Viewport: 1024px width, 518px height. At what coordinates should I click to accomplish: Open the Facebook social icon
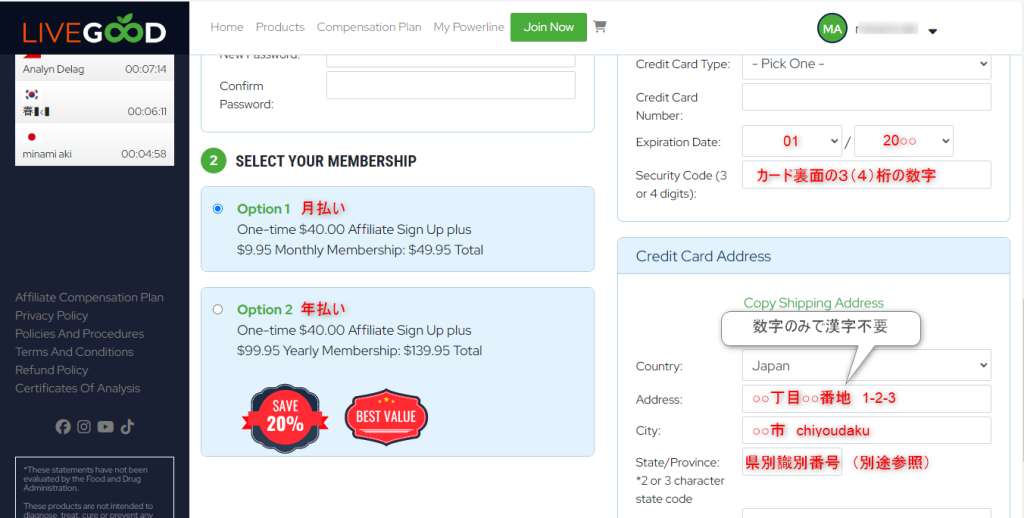click(63, 427)
